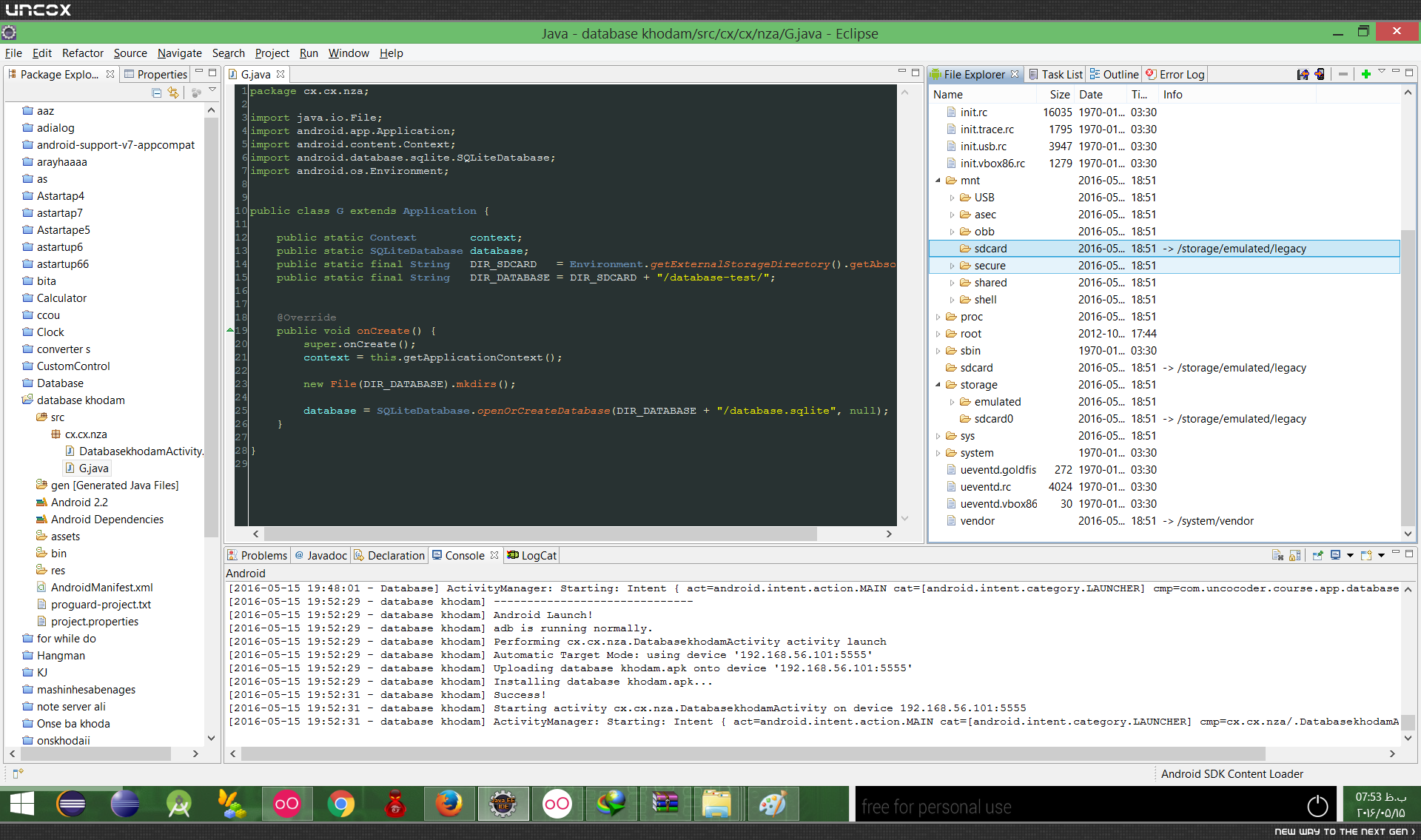The width and height of the screenshot is (1421, 840).
Task: Open the Open Console dropdown arrow
Action: click(x=1381, y=556)
